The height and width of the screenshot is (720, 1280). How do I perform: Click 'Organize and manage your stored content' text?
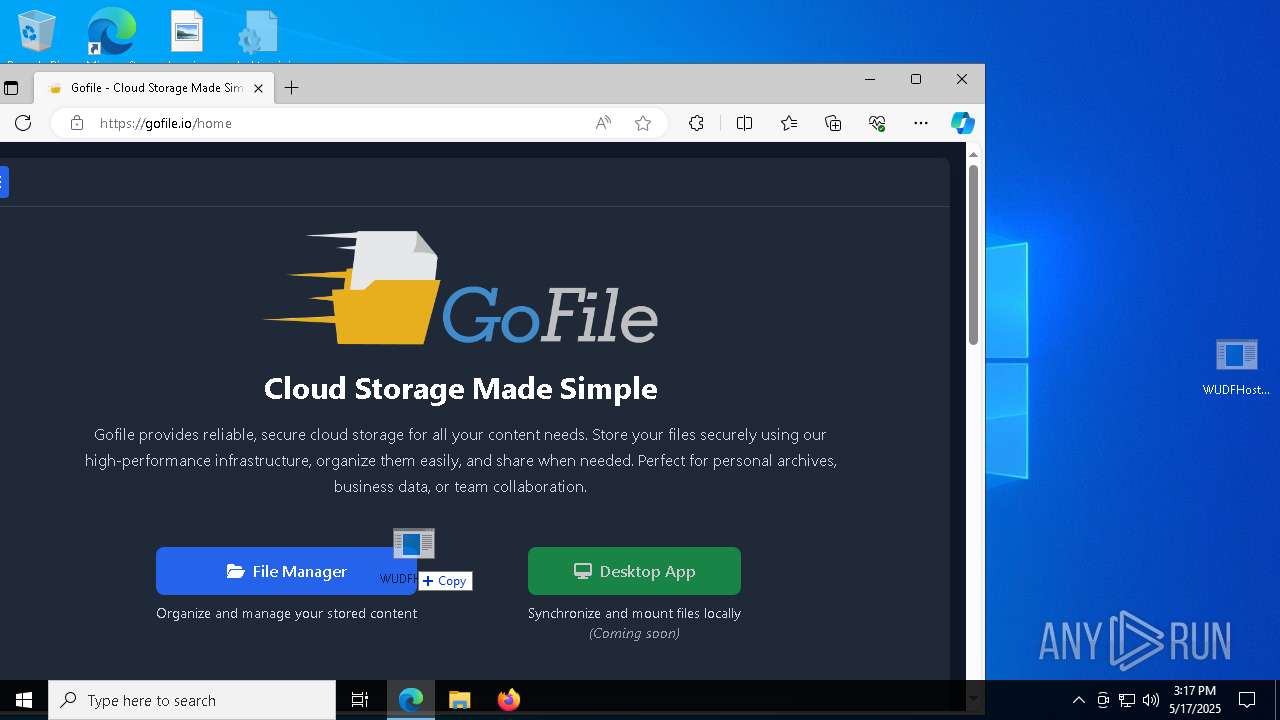tap(286, 613)
